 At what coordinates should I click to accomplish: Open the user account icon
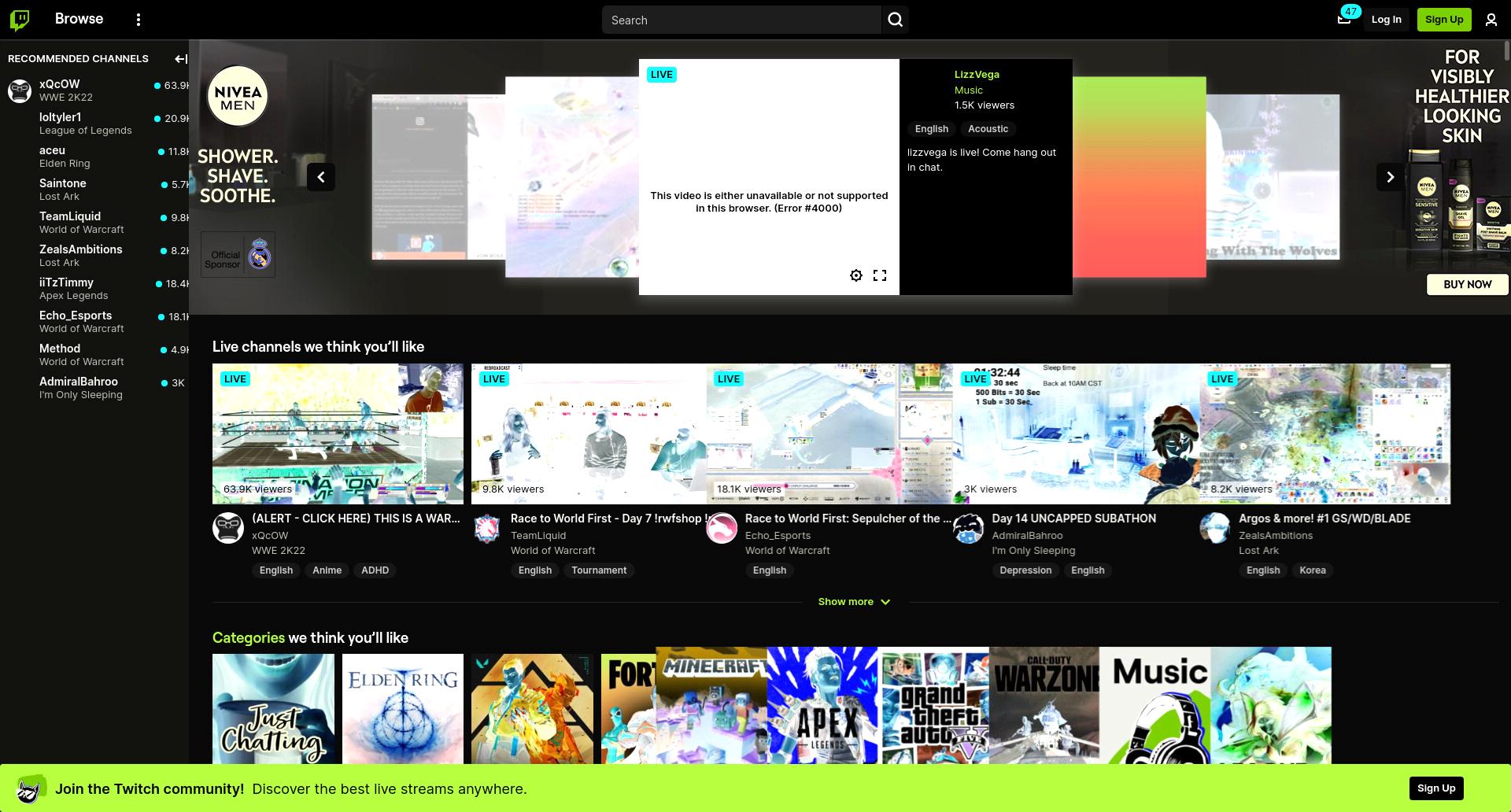(1491, 20)
